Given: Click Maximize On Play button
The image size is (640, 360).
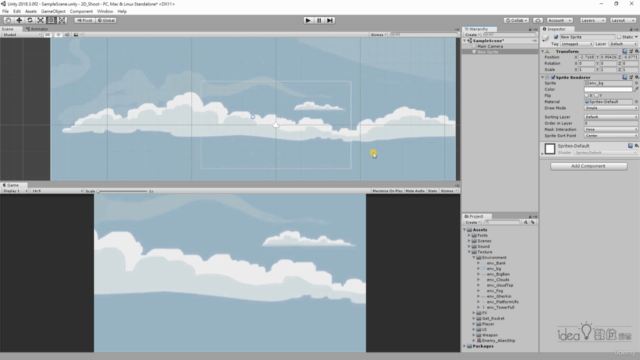Looking at the screenshot, I should coord(387,191).
